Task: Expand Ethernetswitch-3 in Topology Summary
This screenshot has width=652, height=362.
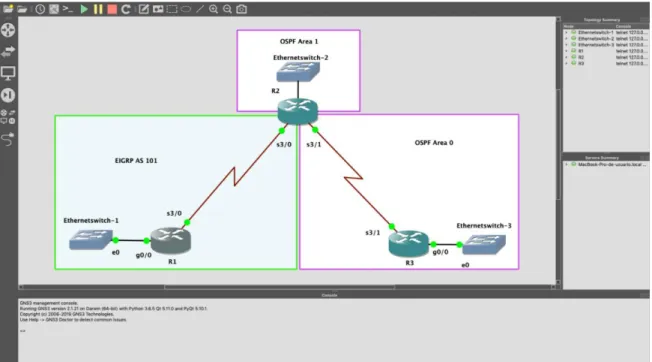Action: (566, 45)
